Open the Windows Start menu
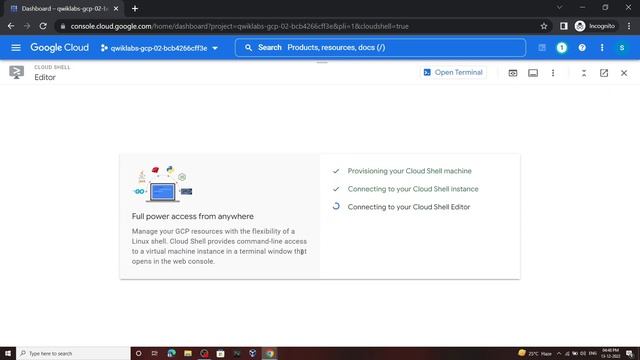 pyautogui.click(x=8, y=353)
